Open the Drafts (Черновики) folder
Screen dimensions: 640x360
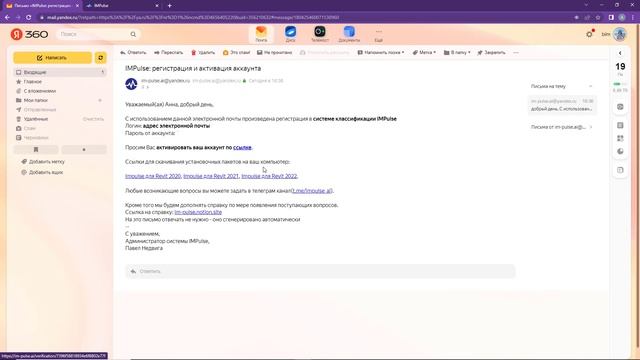[36, 138]
